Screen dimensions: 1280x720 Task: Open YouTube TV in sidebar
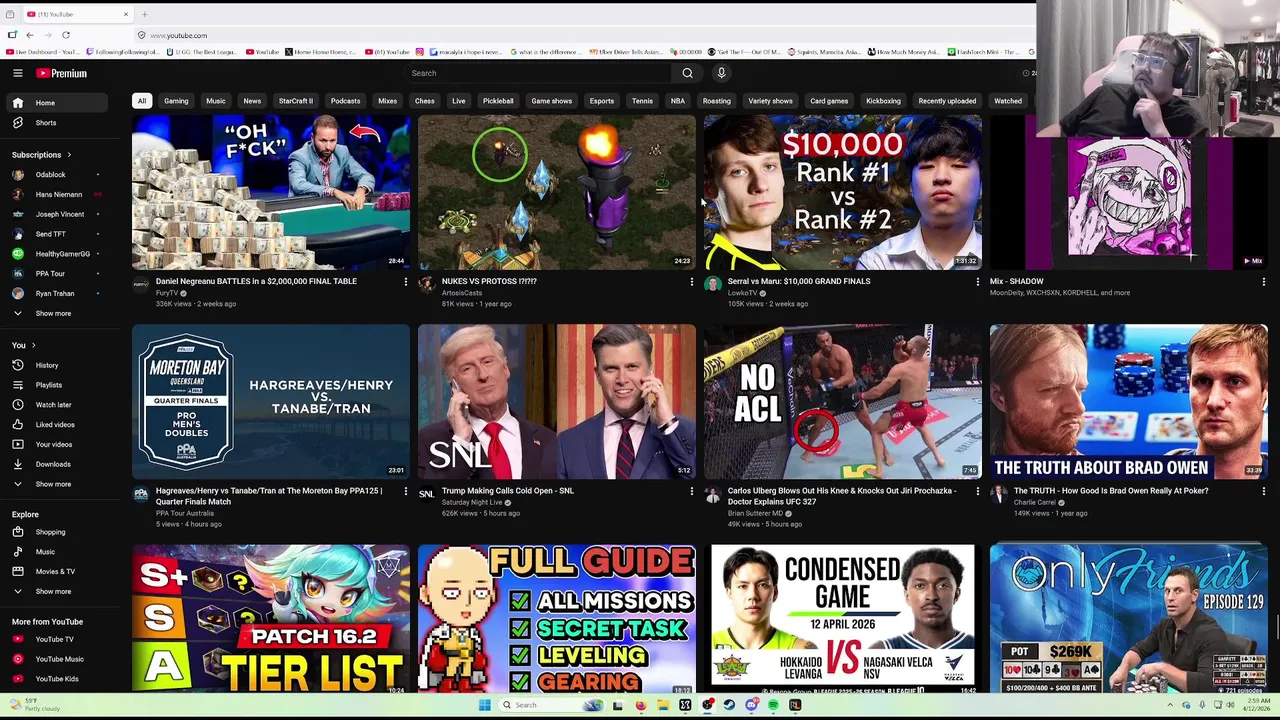click(56, 639)
